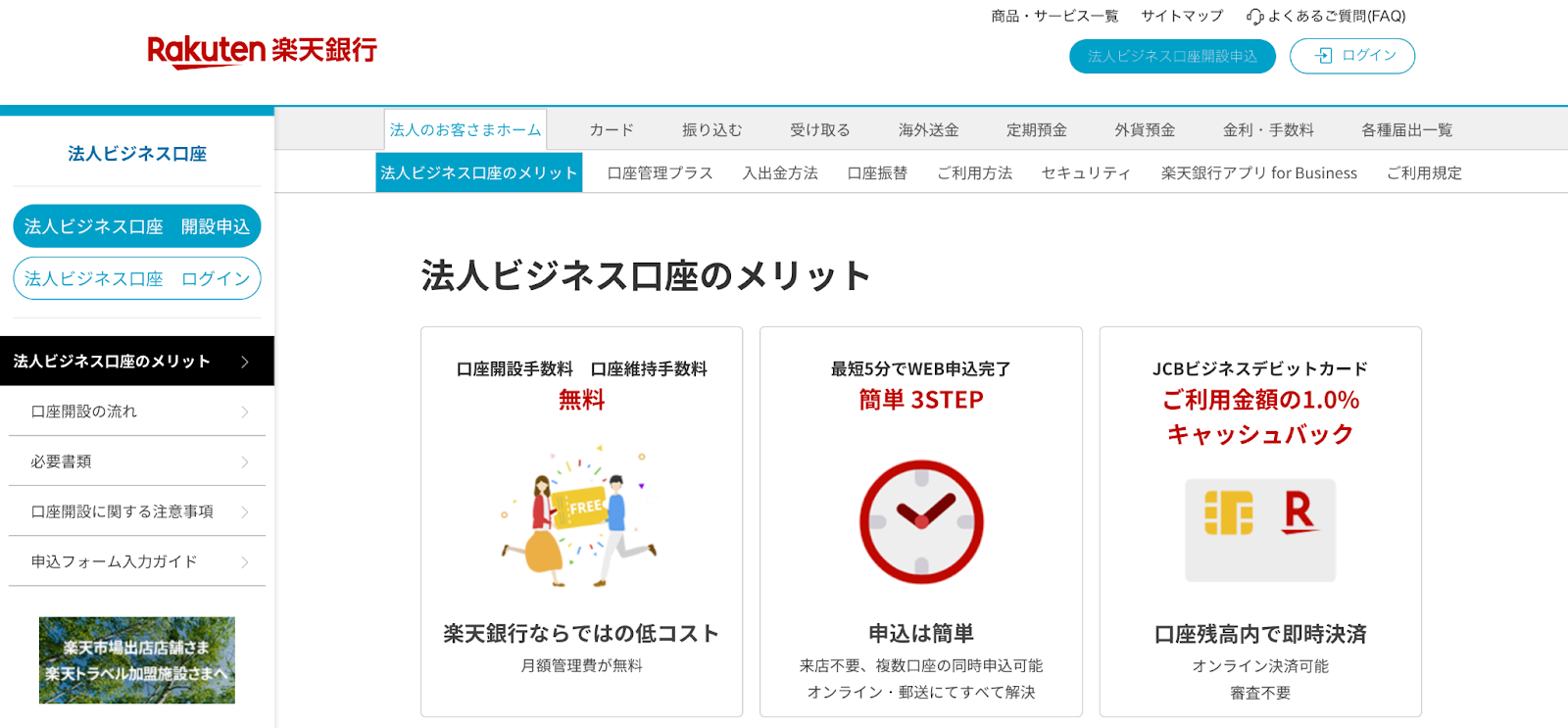1568x728 pixels.
Task: Click 申込は簡単 card title
Action: pos(921,633)
